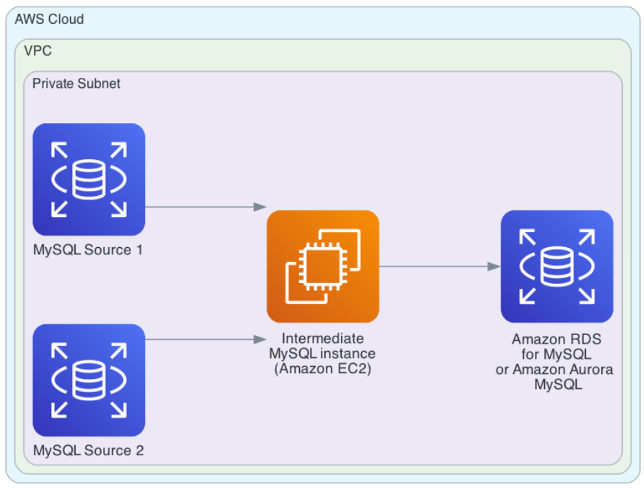Image resolution: width=644 pixels, height=488 pixels.
Task: Click the 'AWS Cloud' group label
Action: (49, 19)
